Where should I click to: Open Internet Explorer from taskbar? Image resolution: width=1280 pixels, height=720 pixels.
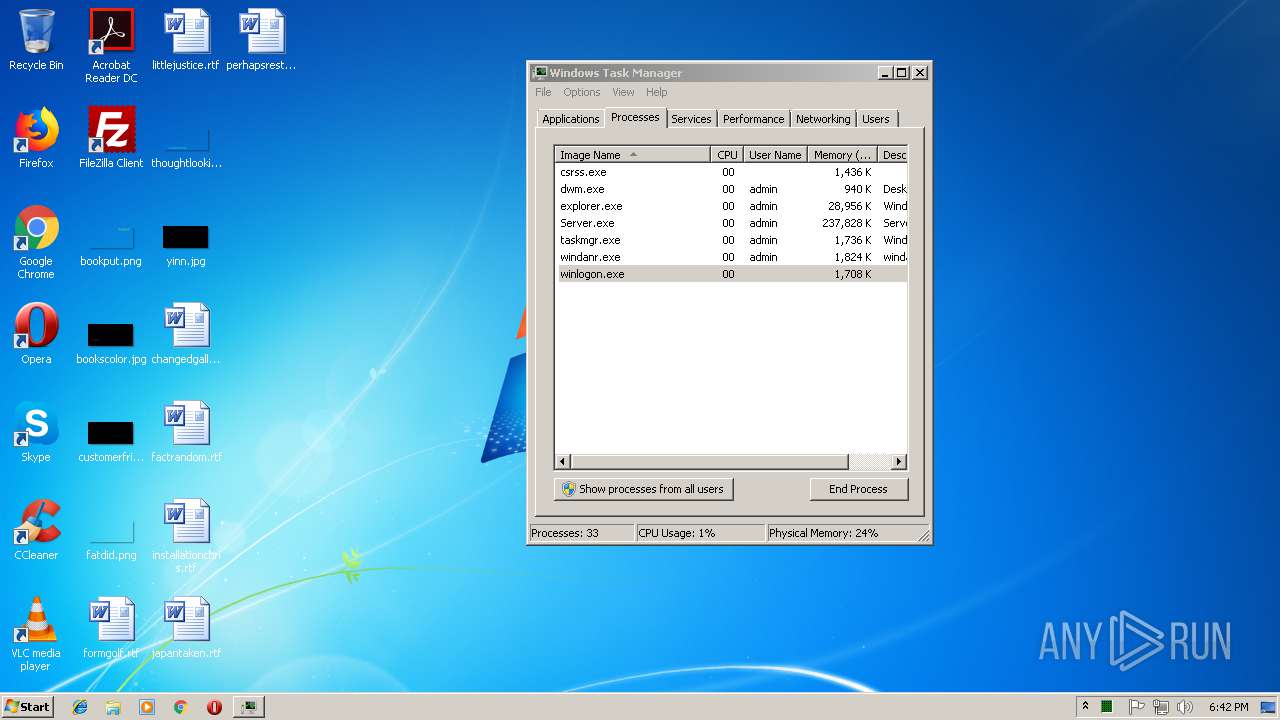[x=80, y=707]
